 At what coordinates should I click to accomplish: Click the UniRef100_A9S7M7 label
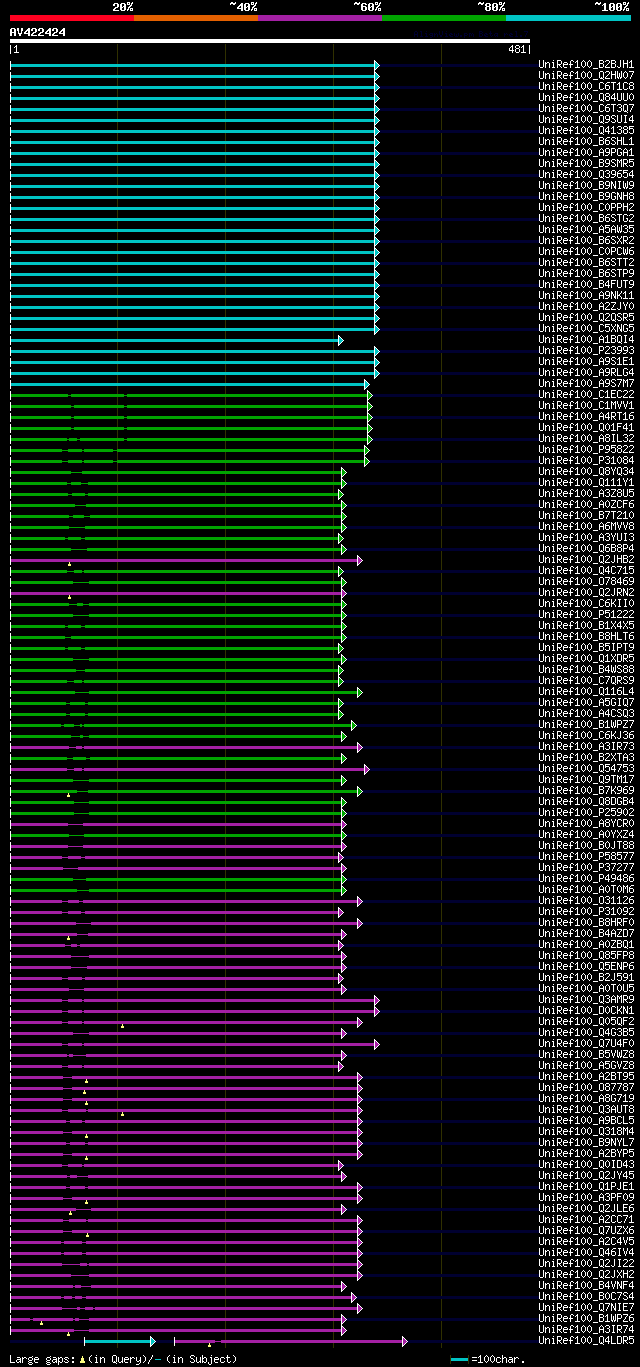586,383
